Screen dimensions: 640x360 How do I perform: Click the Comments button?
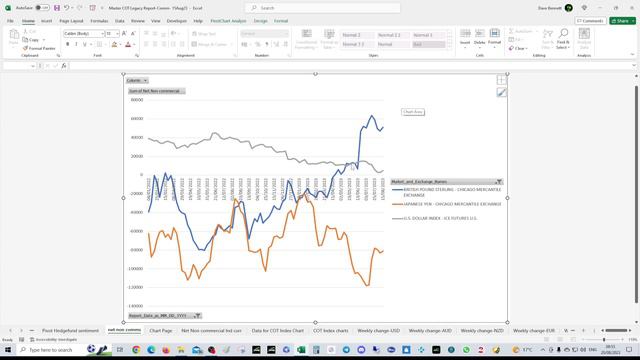click(590, 21)
